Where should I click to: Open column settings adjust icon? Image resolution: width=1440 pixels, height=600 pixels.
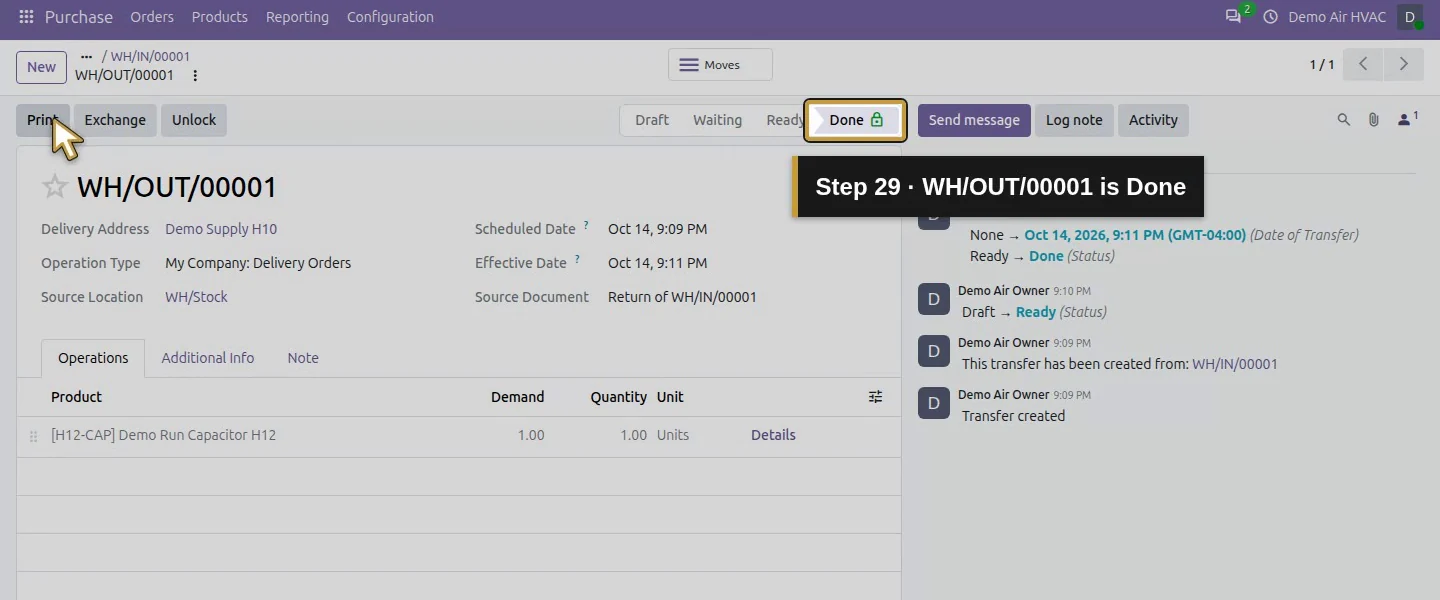tap(876, 397)
